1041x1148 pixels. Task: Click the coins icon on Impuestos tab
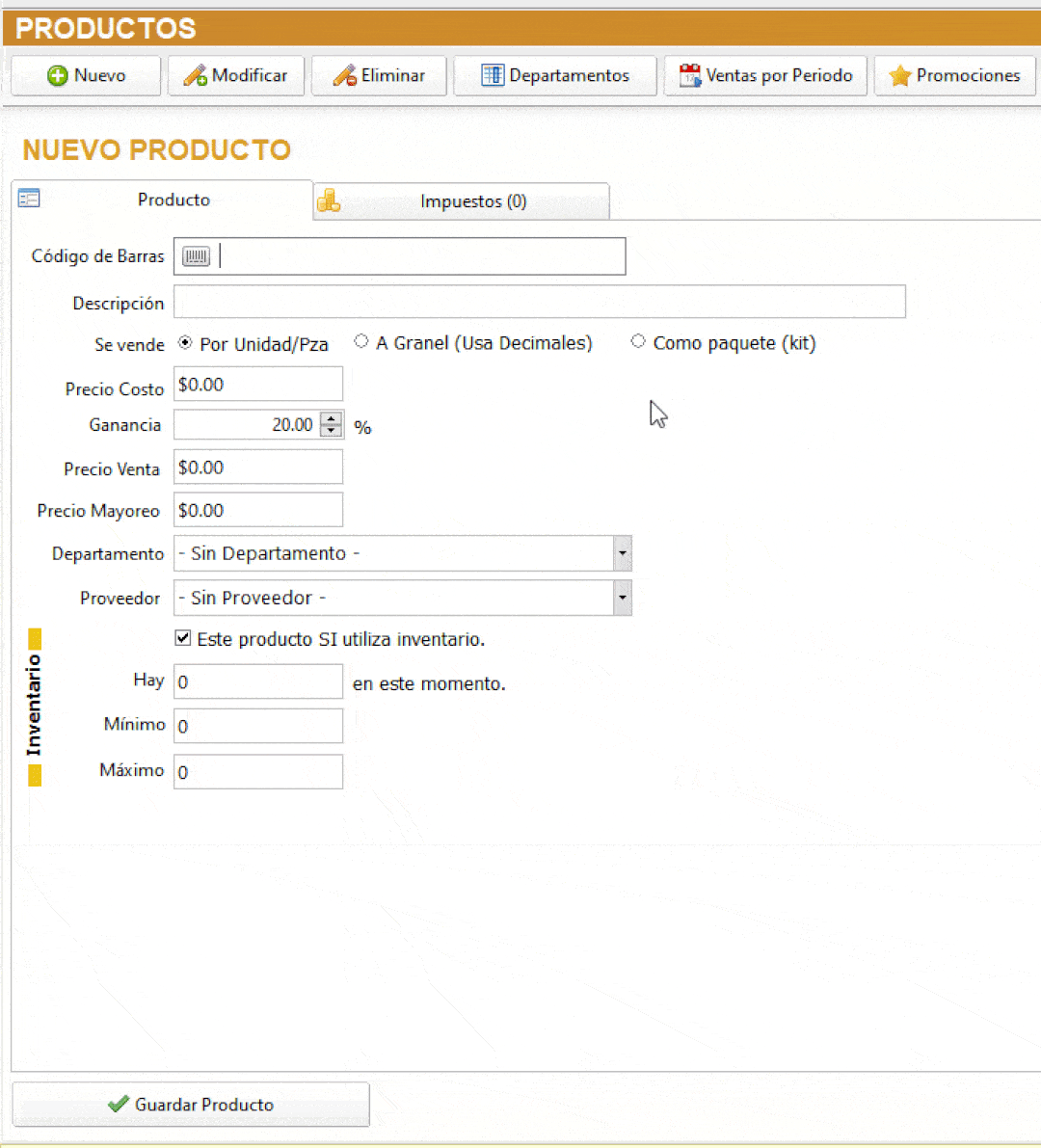329,200
